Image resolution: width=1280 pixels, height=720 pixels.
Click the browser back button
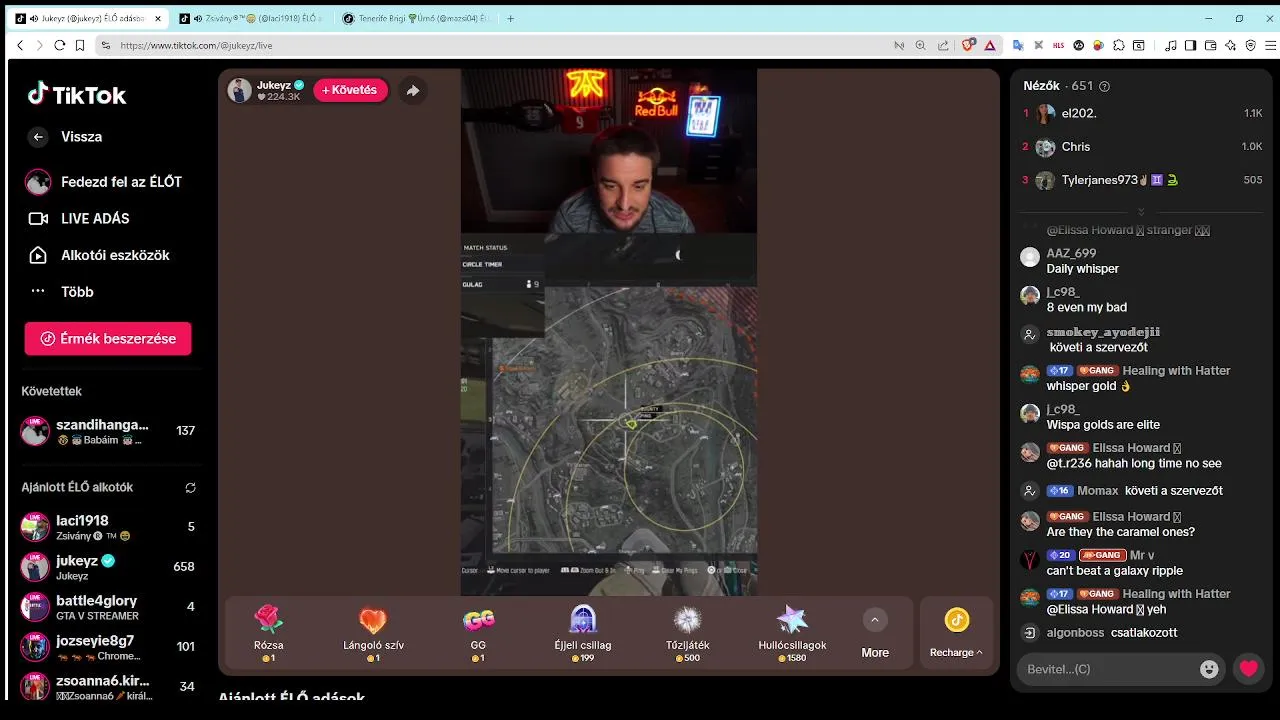click(x=20, y=45)
